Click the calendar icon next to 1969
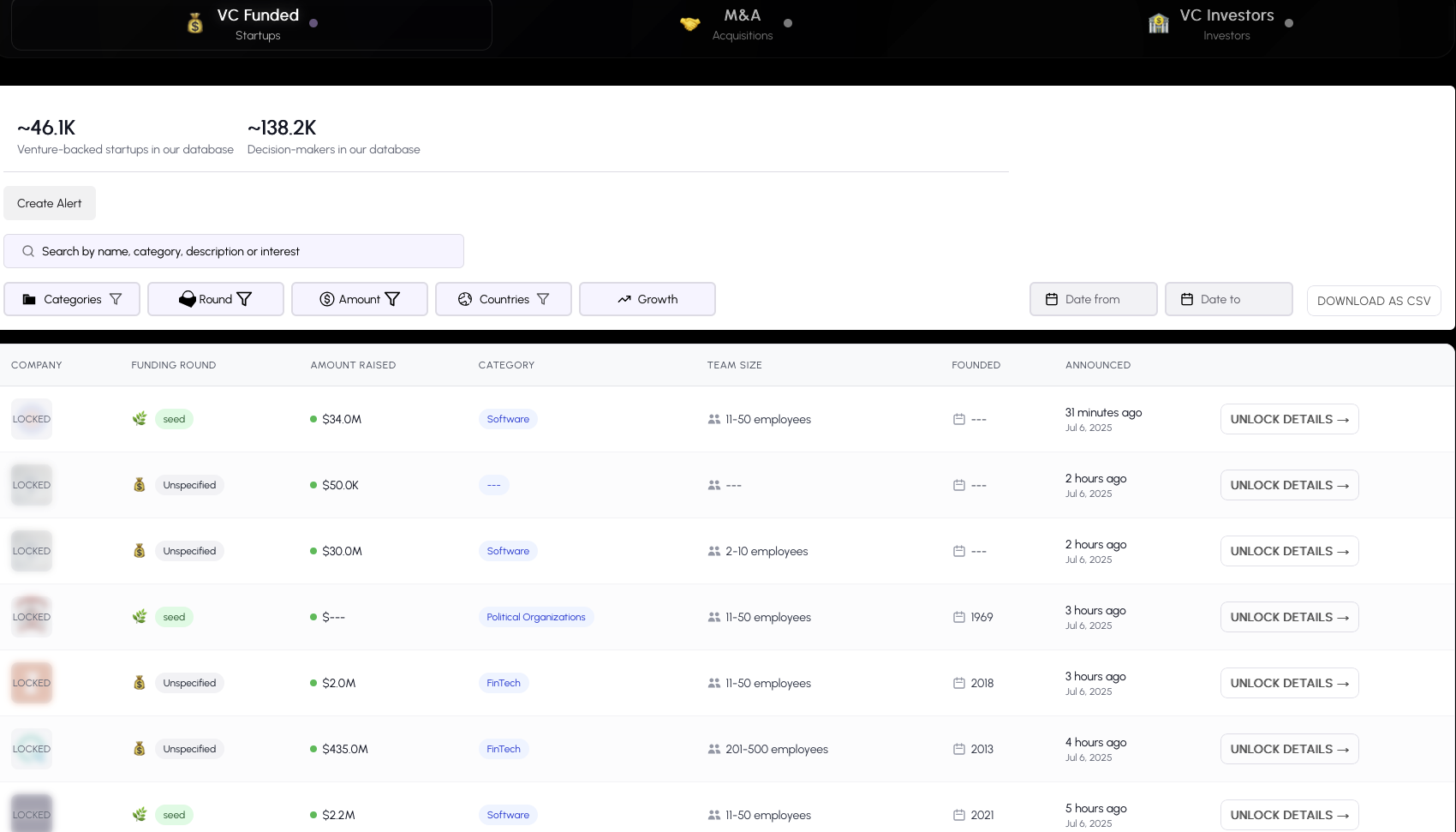The width and height of the screenshot is (1456, 832). [x=959, y=617]
